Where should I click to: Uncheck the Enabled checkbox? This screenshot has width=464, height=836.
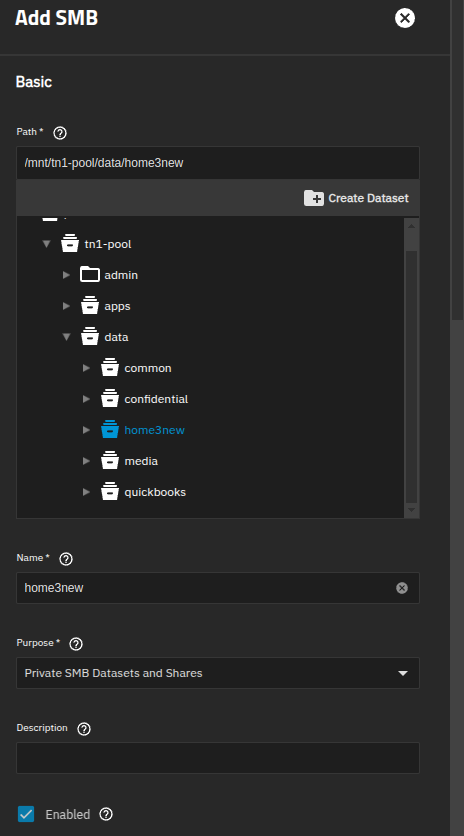click(x=26, y=814)
